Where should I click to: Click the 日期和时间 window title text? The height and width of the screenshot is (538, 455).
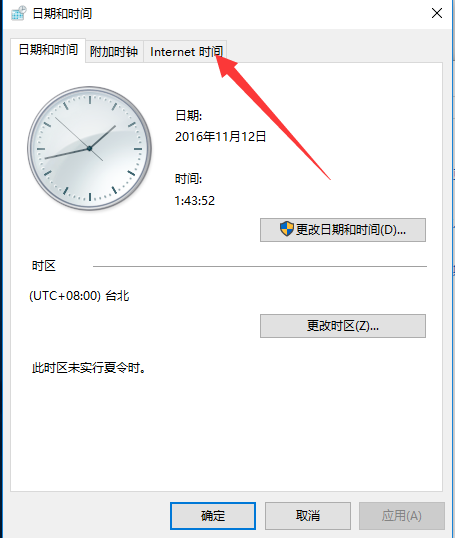click(x=62, y=14)
